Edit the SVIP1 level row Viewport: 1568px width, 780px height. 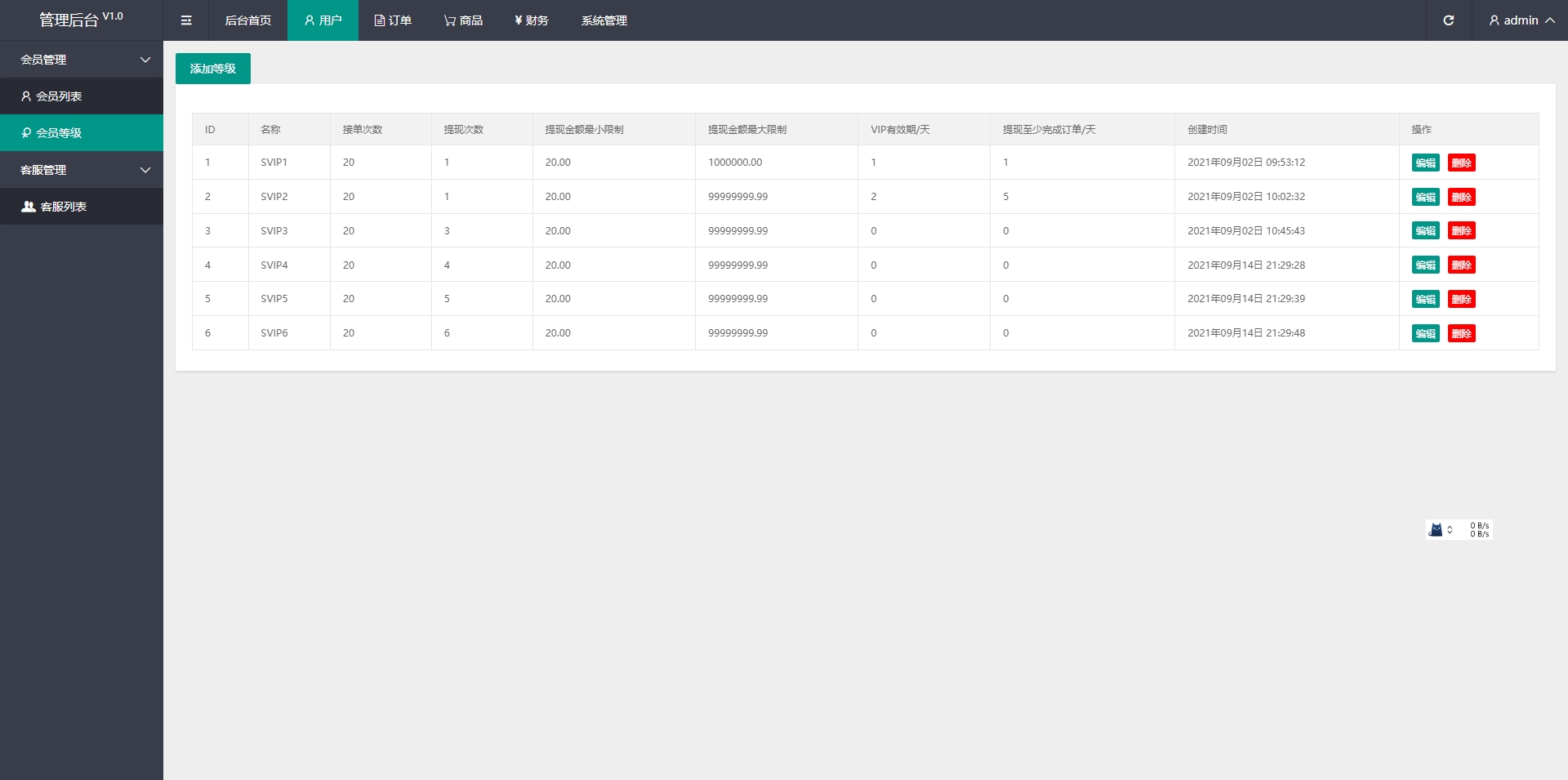pyautogui.click(x=1425, y=163)
